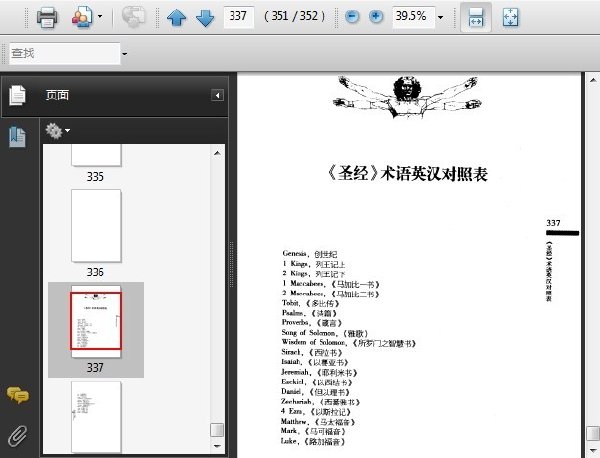Expand the share icon dropdown arrow
Screen dimensions: 600x458
(100, 16)
